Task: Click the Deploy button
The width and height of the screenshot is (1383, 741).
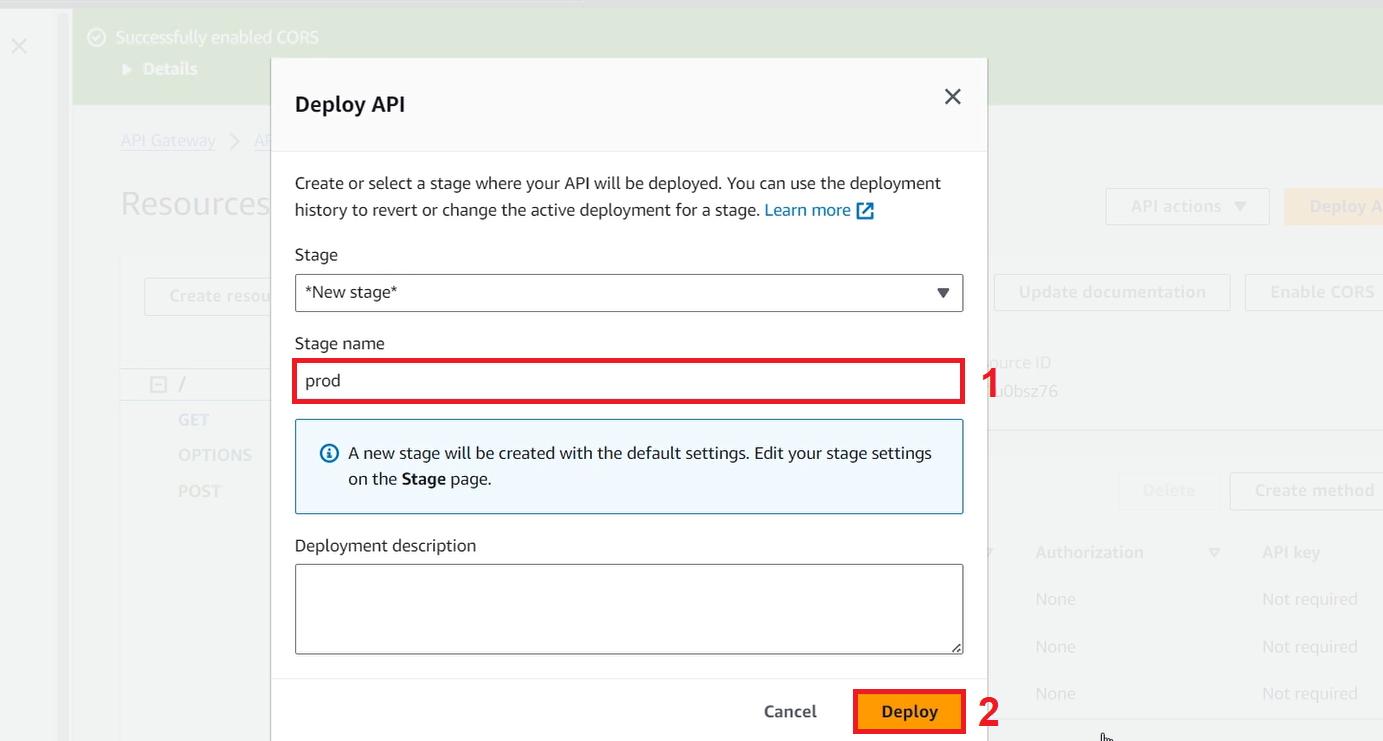Action: click(x=908, y=711)
